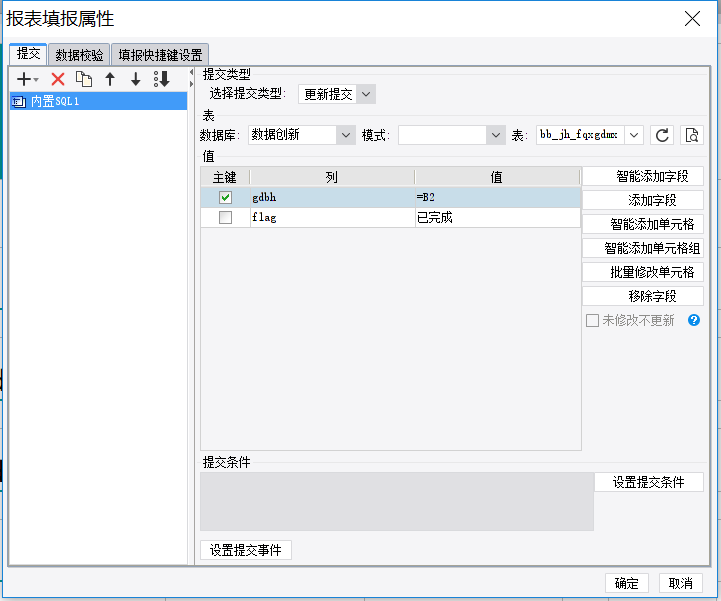
Task: Click the 设置提交事件 button
Action: point(246,550)
